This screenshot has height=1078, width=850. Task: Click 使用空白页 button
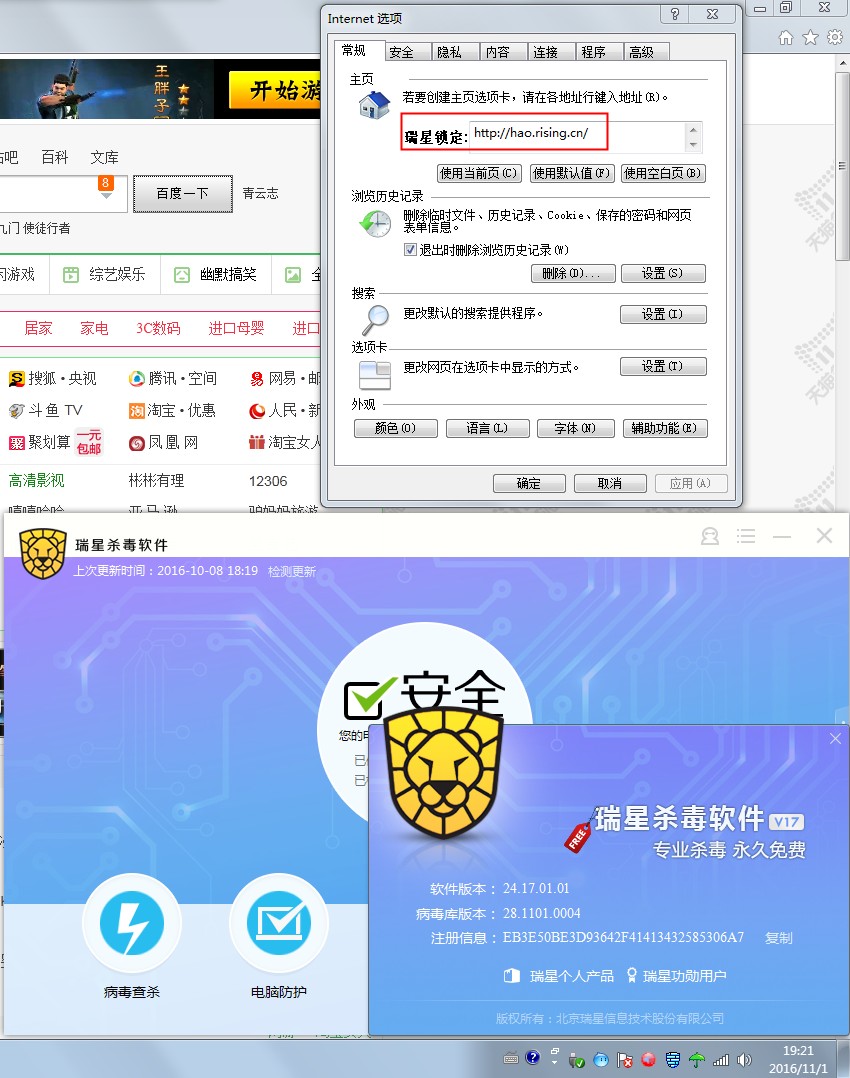(x=663, y=173)
